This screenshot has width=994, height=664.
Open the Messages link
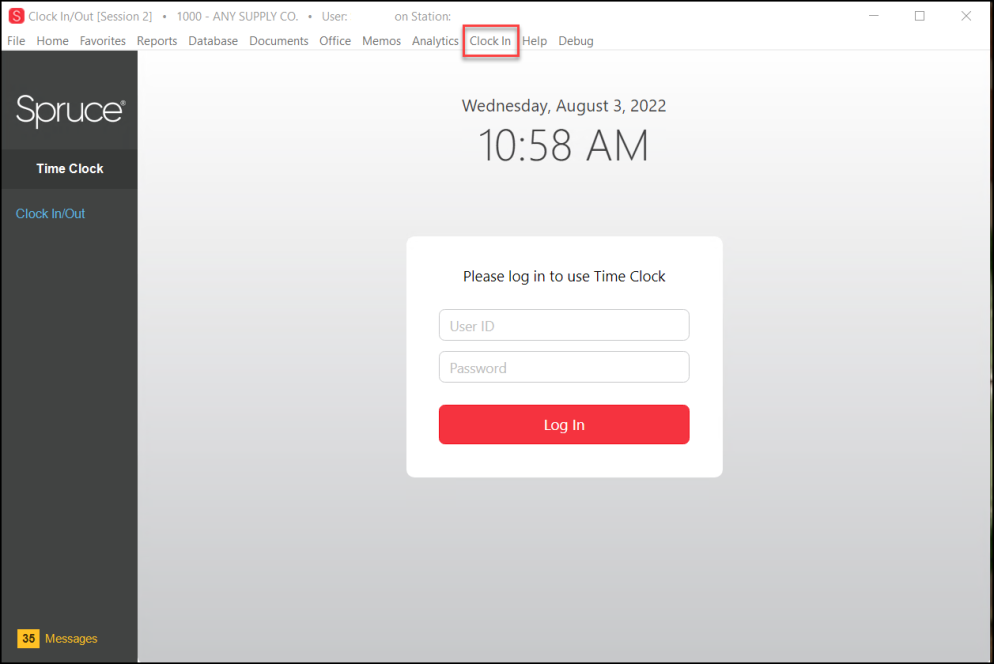pos(71,639)
